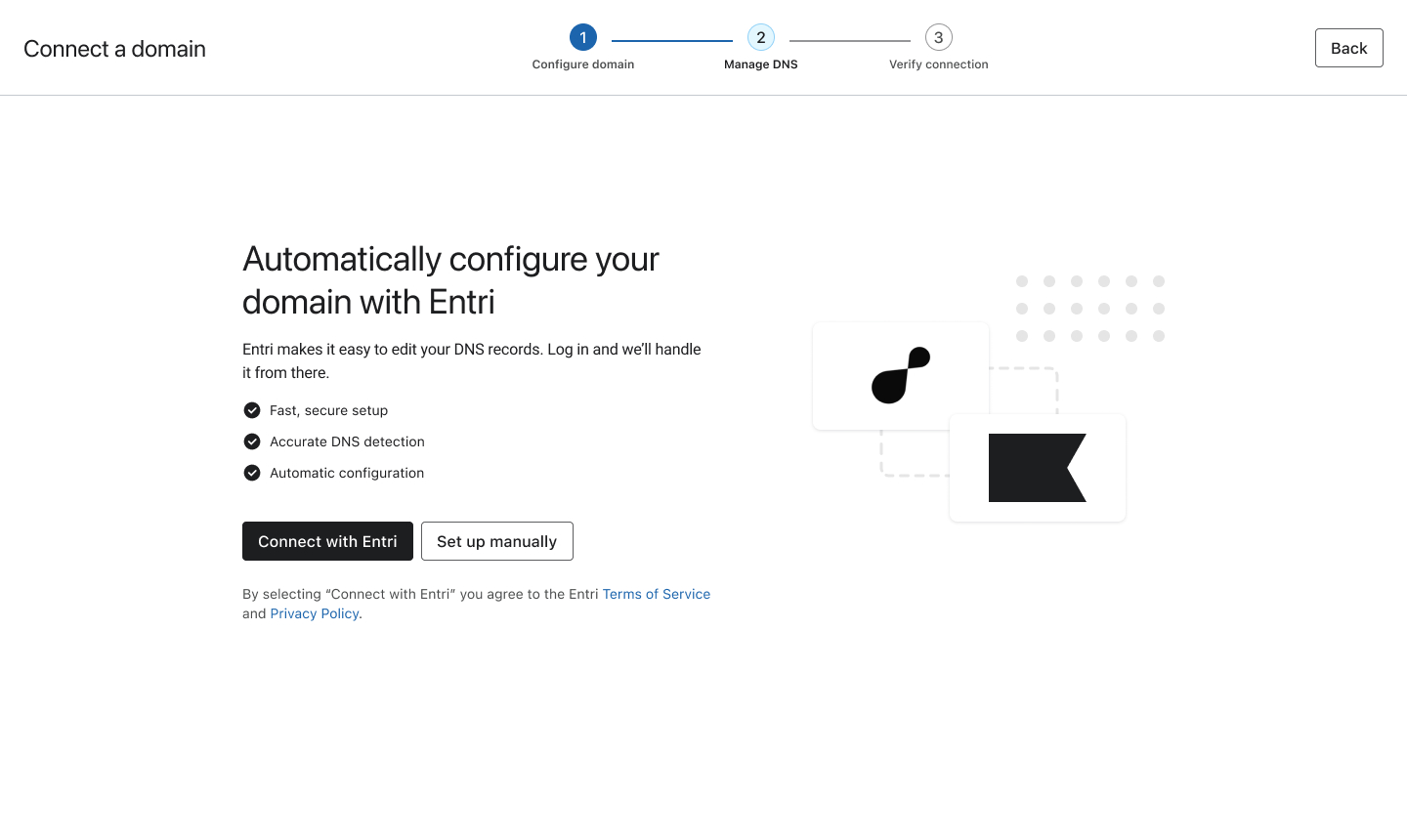Viewport: 1407px width, 840px height.
Task: Click the Connect a domain title
Action: point(114,49)
